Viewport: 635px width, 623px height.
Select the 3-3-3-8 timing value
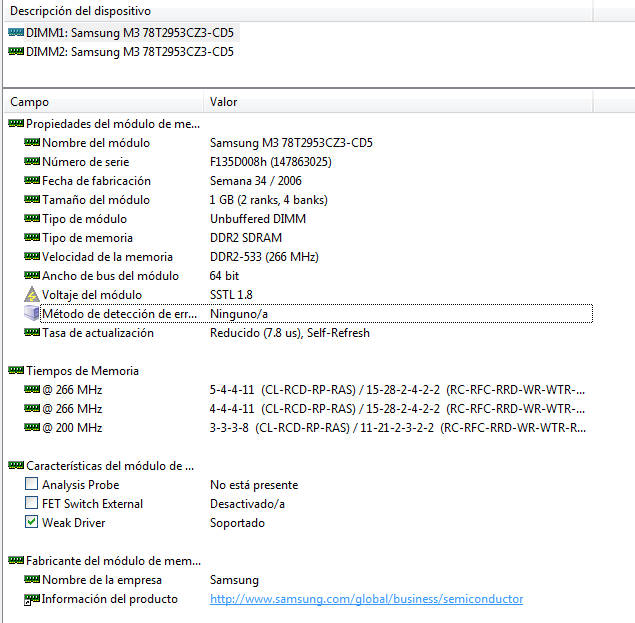(x=398, y=428)
